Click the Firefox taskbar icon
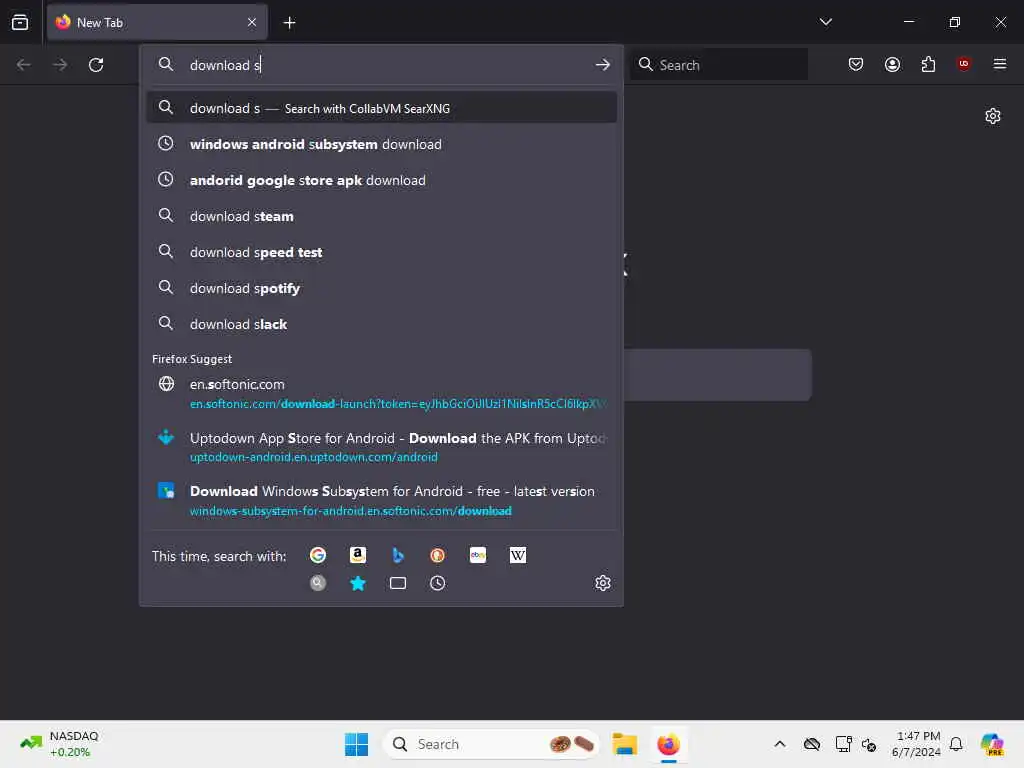 coord(668,744)
